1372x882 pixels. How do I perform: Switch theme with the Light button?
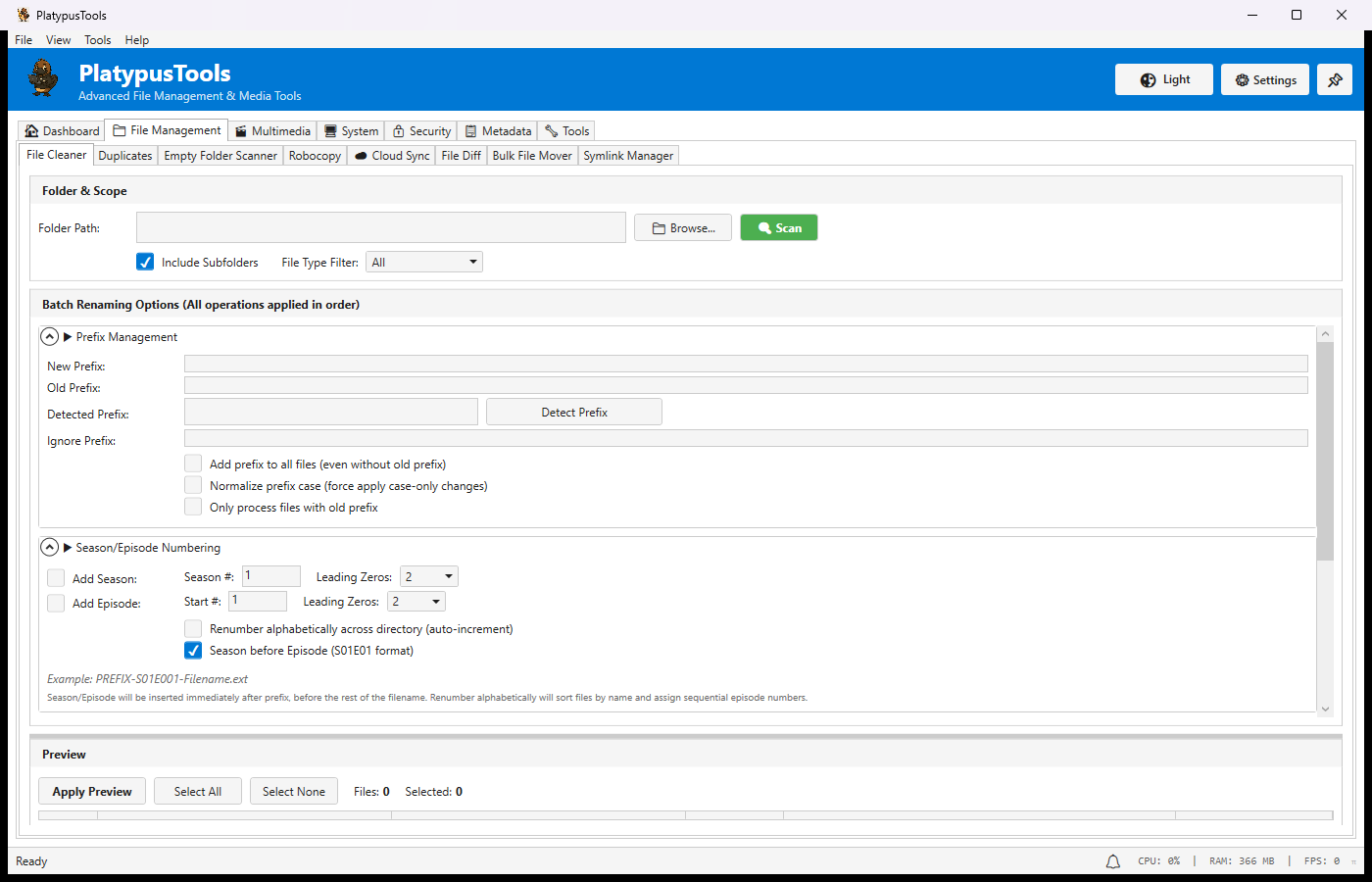1164,80
